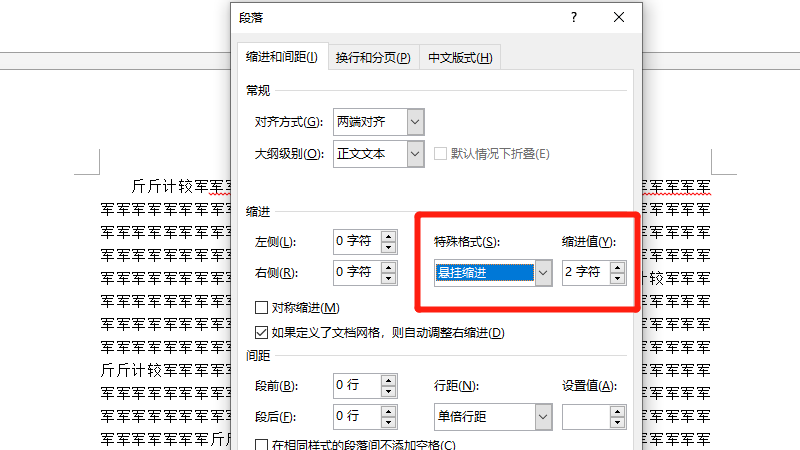Open the 大纲级别 dropdown list

coord(415,154)
